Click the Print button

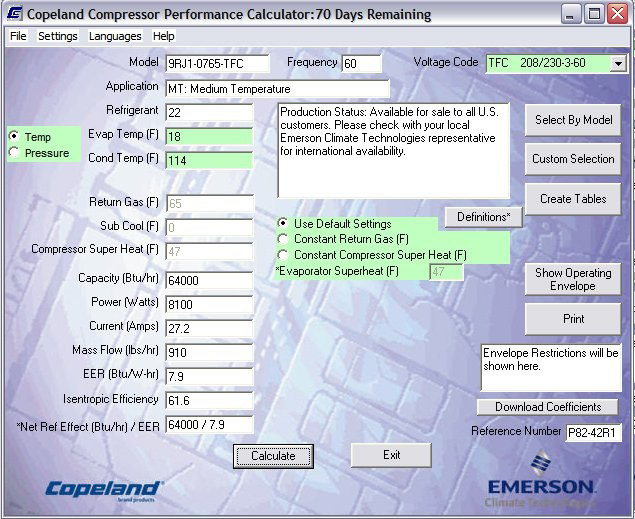click(x=573, y=319)
